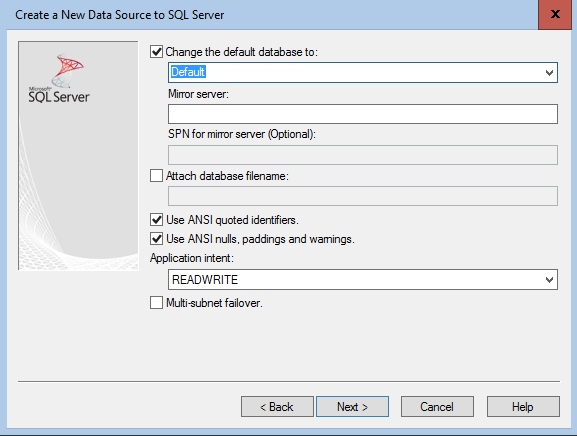Focus the Mirror server text field
This screenshot has height=436, width=577.
click(x=363, y=114)
